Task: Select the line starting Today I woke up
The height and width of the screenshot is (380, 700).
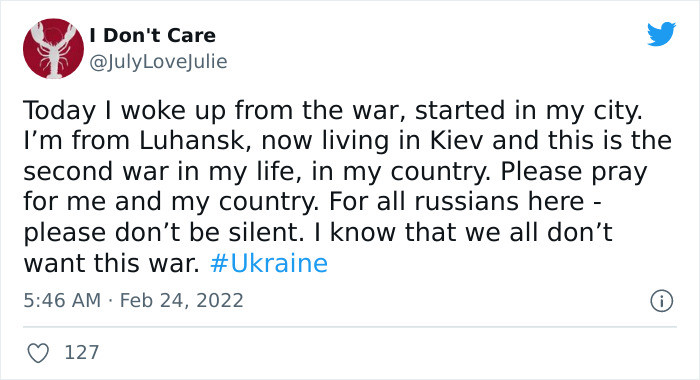Action: (333, 111)
